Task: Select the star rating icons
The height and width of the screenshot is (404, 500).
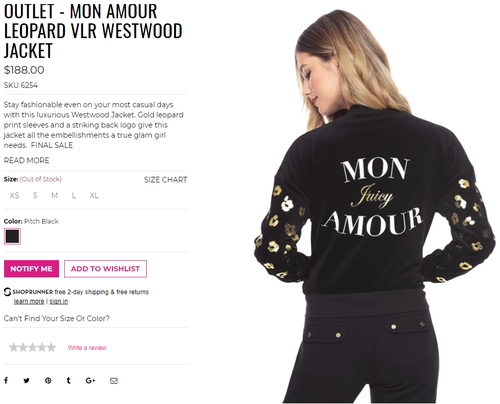Action: click(x=32, y=347)
